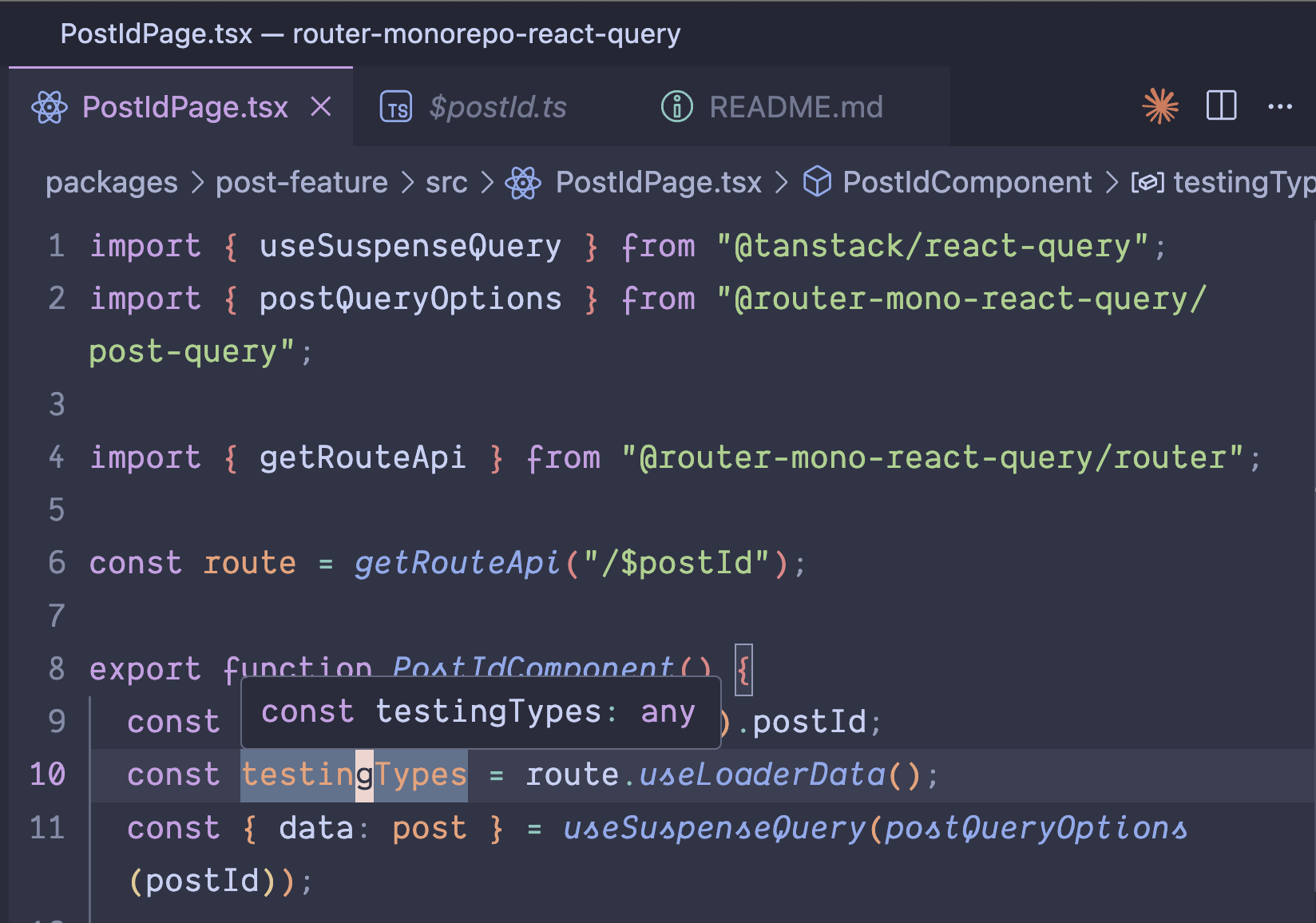
Task: Click the highlighted opening brace on line 8
Action: point(743,670)
